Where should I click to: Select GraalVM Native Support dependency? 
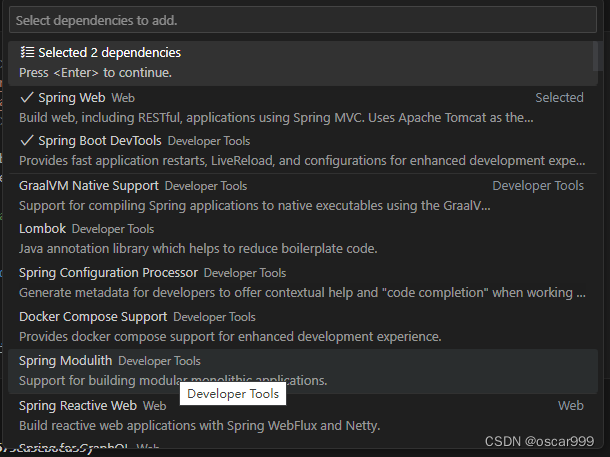click(x=303, y=196)
